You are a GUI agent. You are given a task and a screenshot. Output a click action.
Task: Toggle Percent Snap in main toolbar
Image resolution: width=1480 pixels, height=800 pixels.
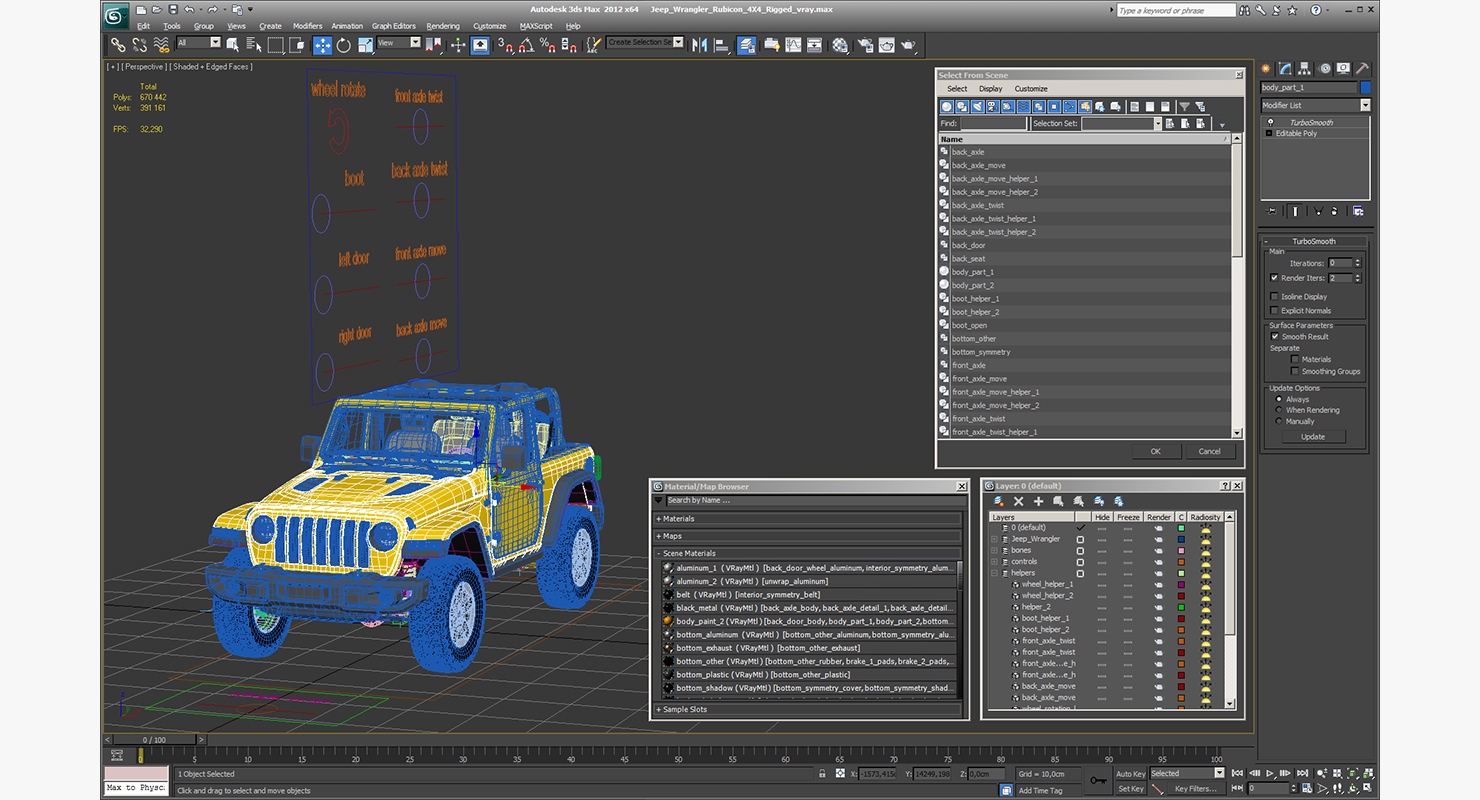pos(548,45)
